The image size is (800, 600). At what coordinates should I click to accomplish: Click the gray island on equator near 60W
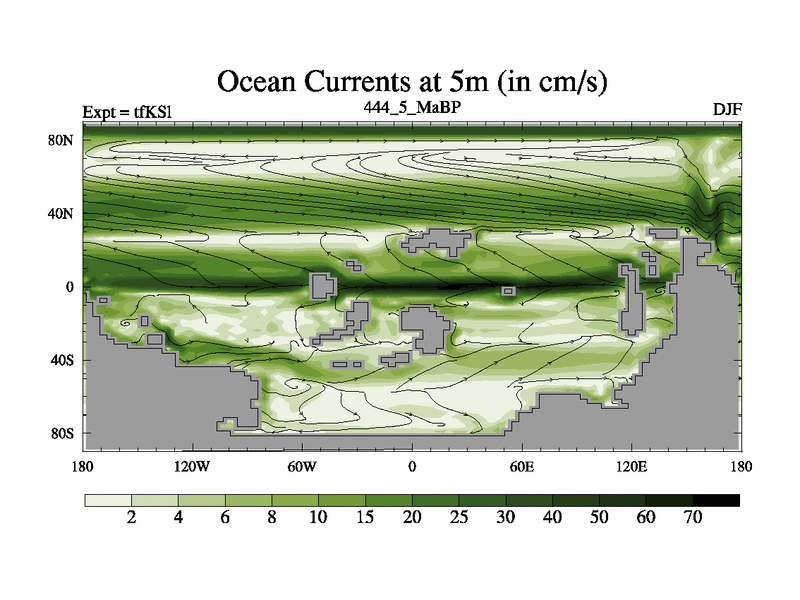click(x=322, y=286)
